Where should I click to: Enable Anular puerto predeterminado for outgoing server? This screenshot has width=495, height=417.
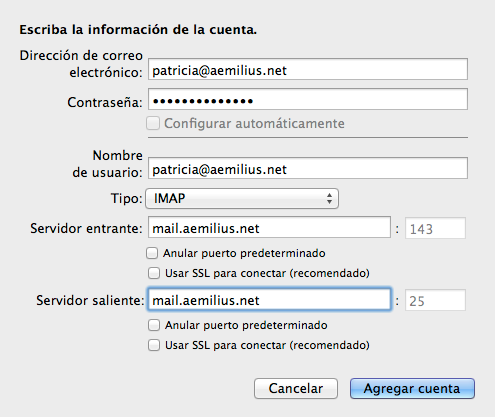pos(154,325)
